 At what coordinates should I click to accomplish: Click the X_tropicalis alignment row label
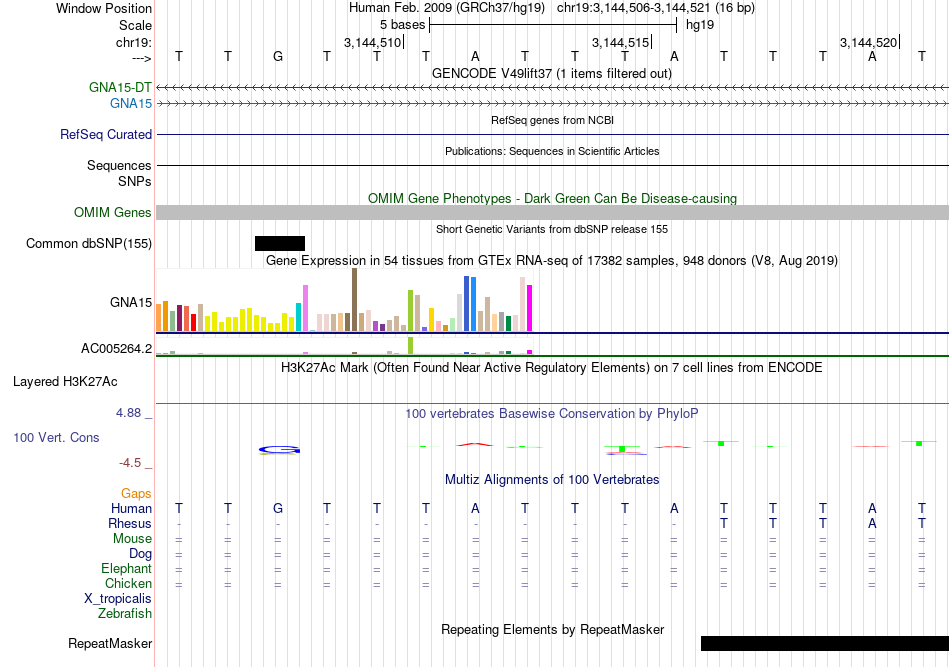pos(118,599)
